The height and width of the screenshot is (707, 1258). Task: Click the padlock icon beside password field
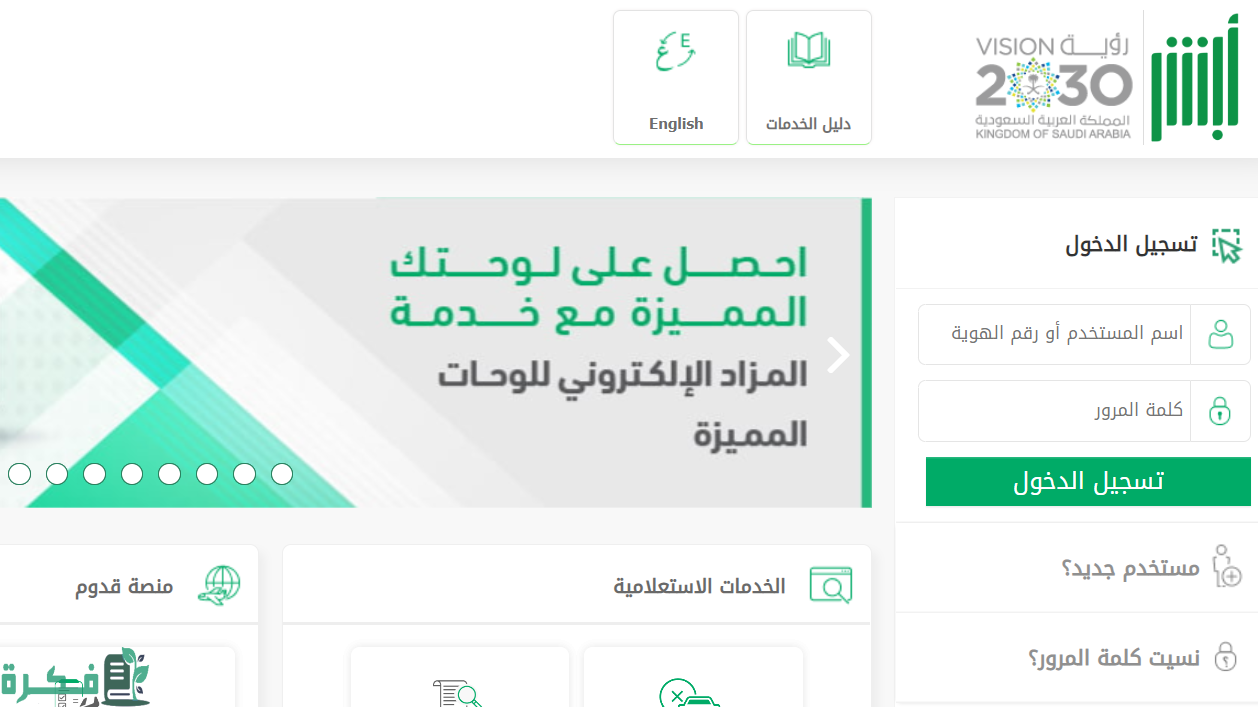point(1220,410)
